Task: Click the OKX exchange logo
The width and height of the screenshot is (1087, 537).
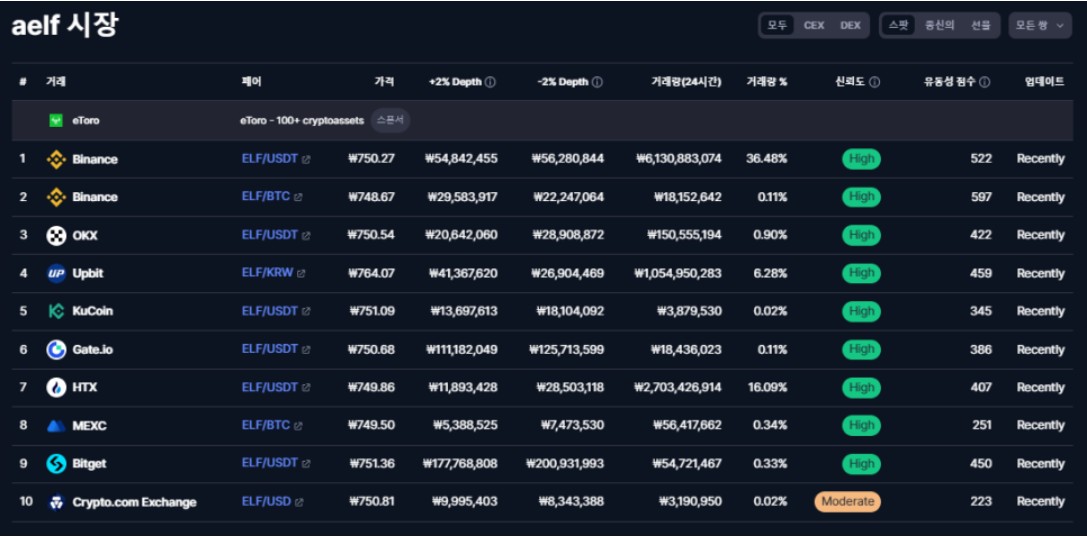Action: click(x=56, y=236)
